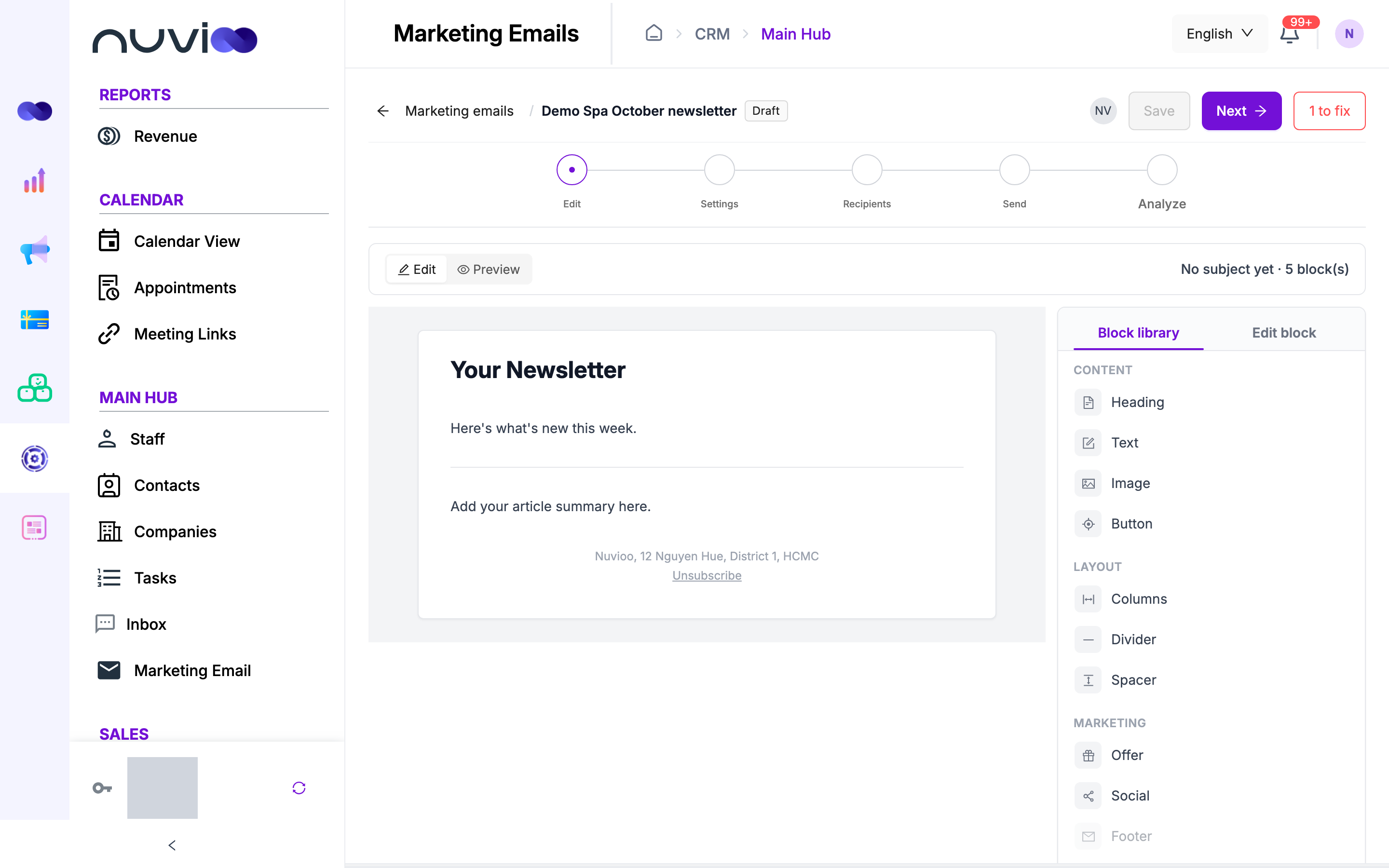Screen dimensions: 1389x868
Task: Click the CRM breadcrumb
Action: point(712,34)
